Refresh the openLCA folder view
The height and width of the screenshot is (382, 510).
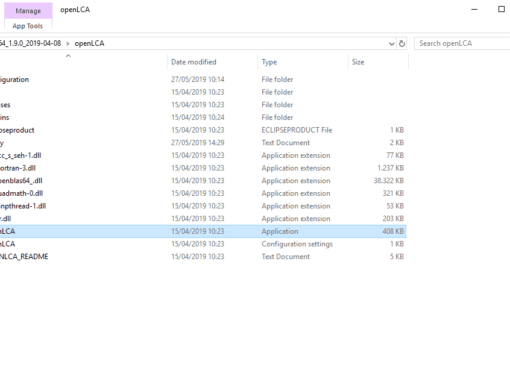402,44
